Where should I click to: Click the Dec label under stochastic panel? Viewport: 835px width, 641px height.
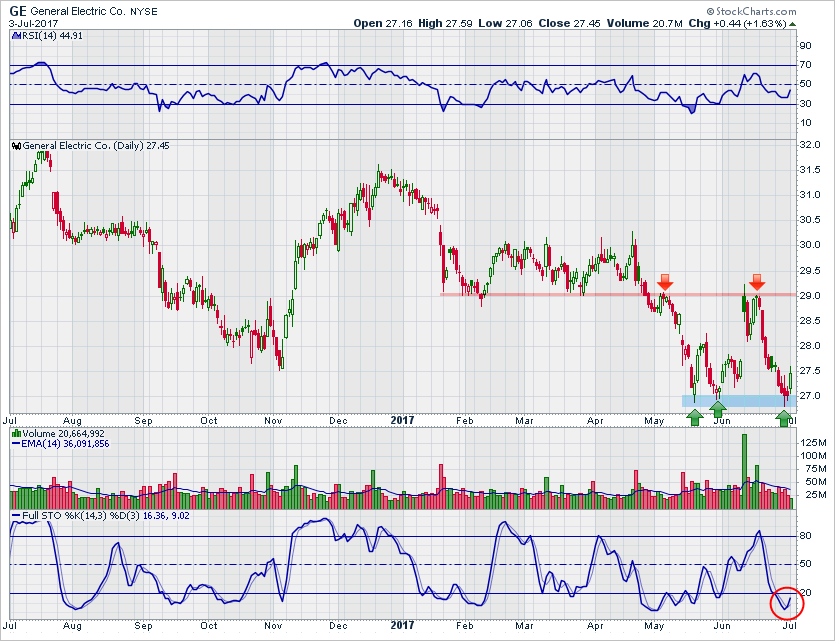click(x=338, y=626)
